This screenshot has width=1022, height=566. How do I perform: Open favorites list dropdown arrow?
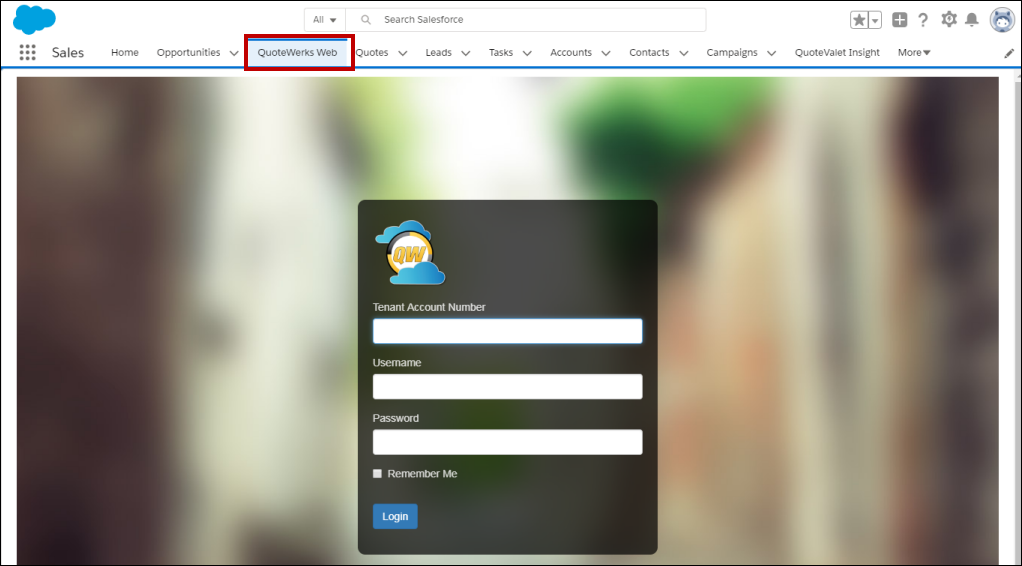[x=875, y=20]
